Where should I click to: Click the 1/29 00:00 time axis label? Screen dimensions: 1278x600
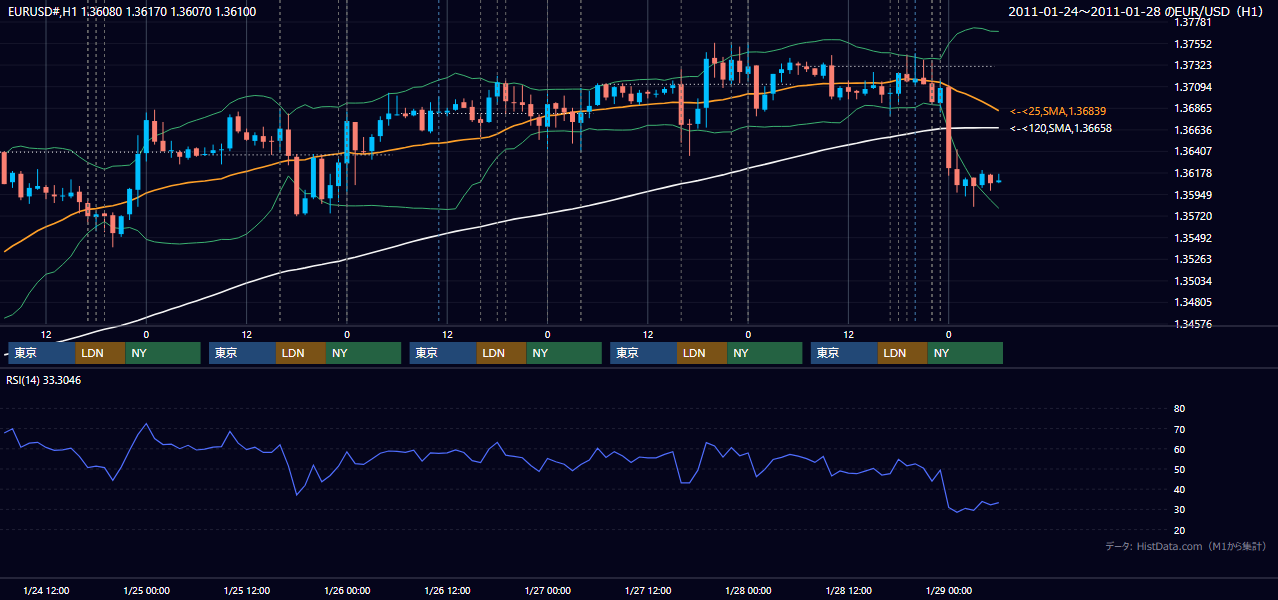tap(949, 590)
